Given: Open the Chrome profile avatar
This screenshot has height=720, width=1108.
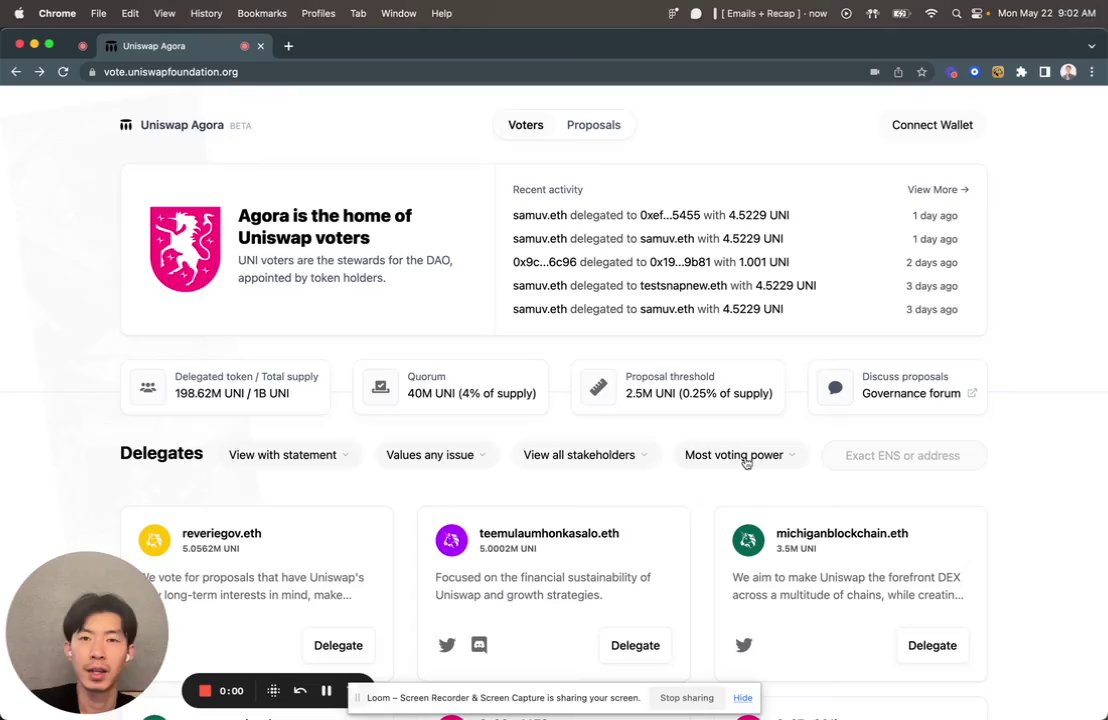Looking at the screenshot, I should [1068, 72].
